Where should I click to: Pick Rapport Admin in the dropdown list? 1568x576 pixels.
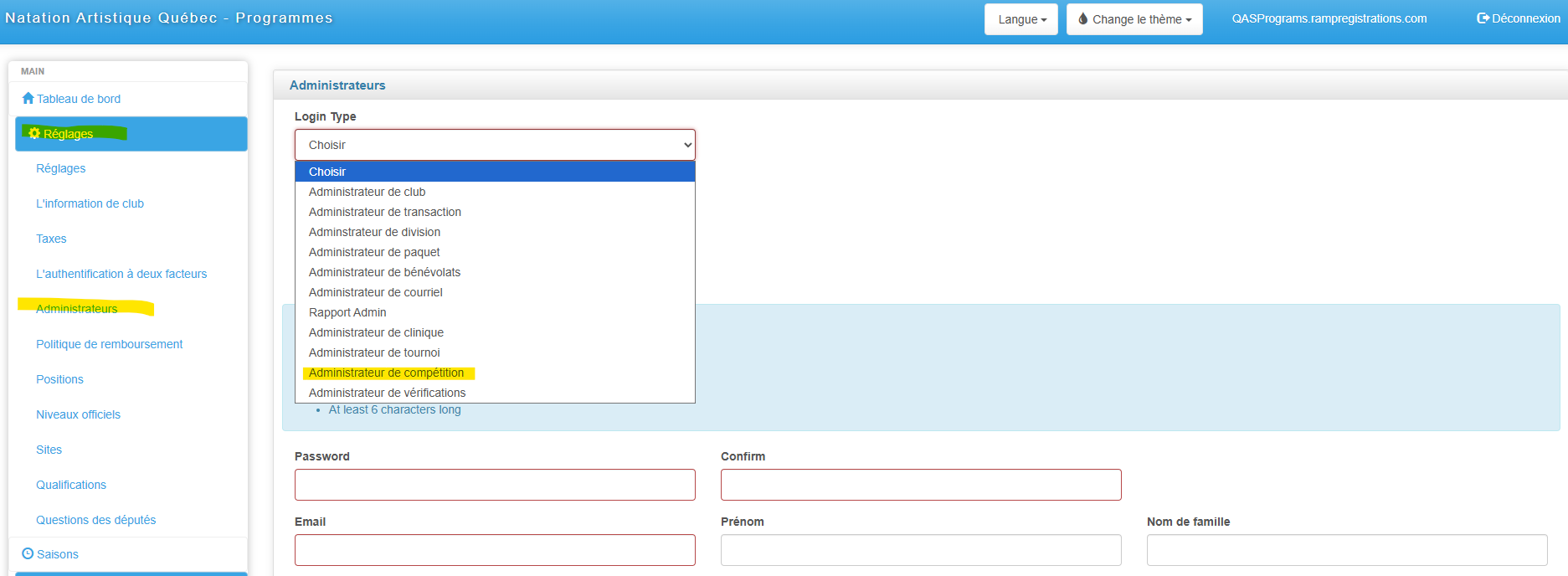point(347,312)
